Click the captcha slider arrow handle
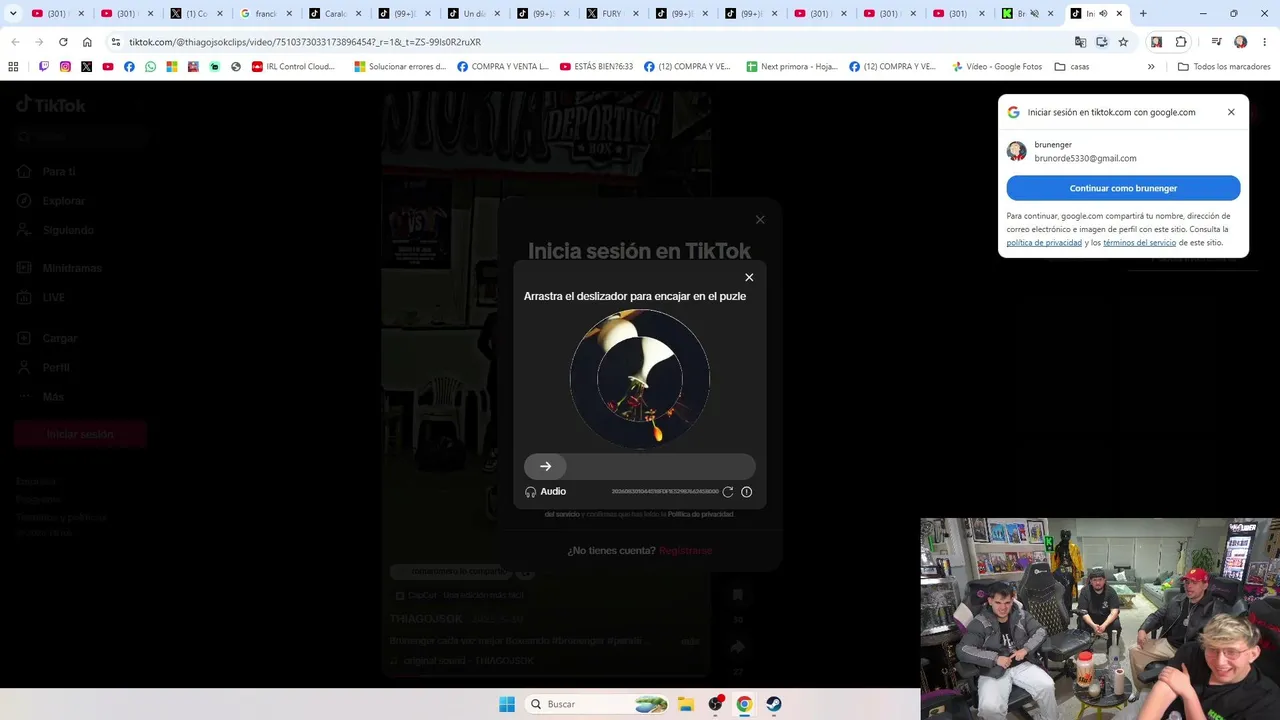Image resolution: width=1280 pixels, height=720 pixels. [x=545, y=466]
